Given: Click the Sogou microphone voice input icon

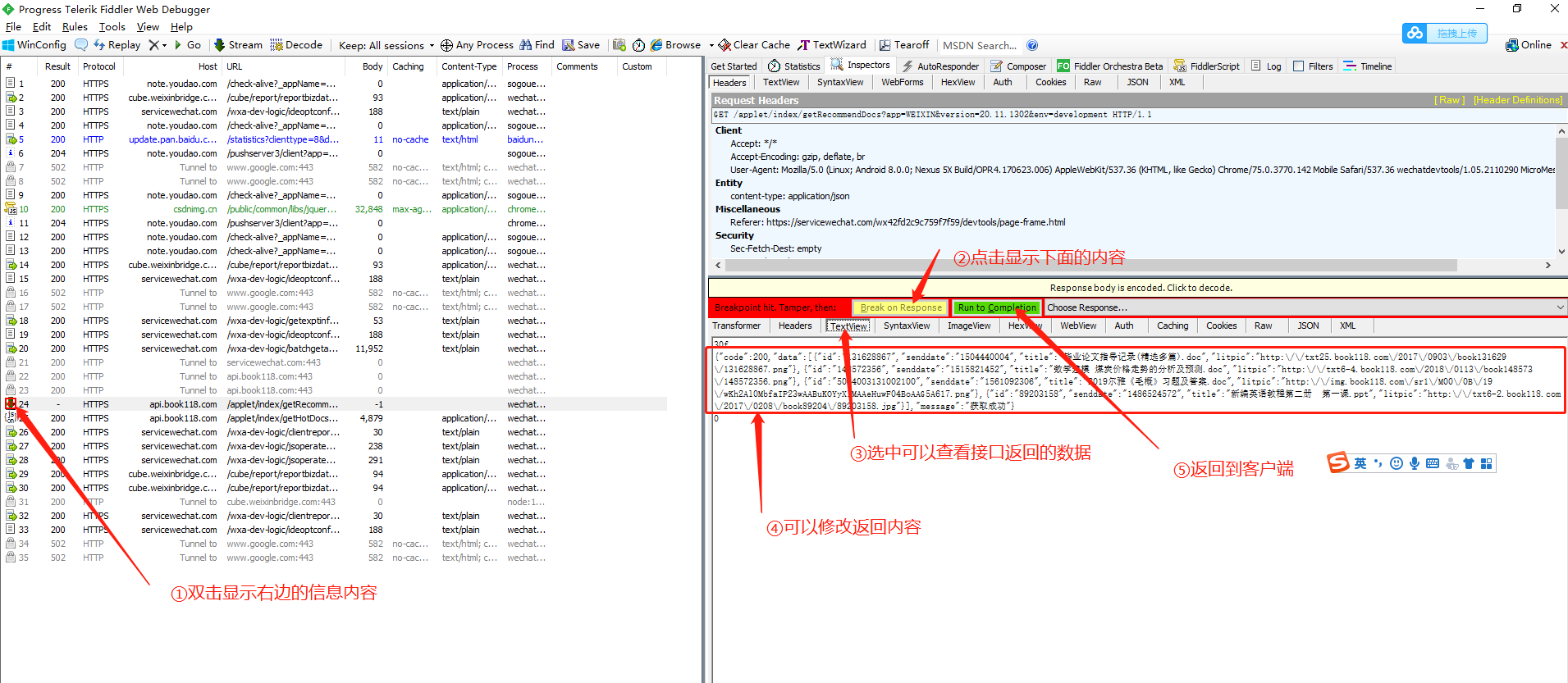Looking at the screenshot, I should tap(1414, 463).
